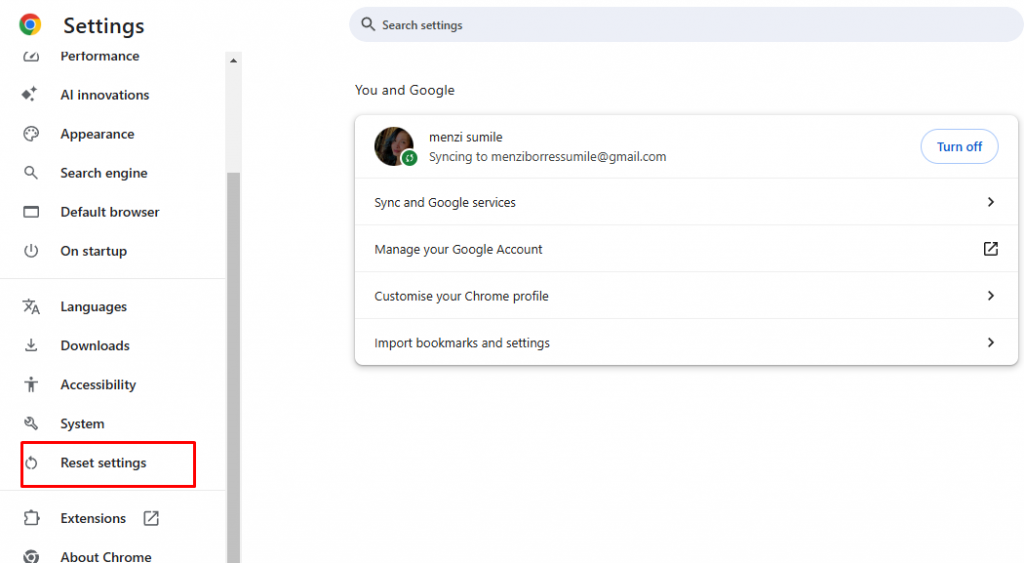Click the Chrome logo icon beside Settings
The width and height of the screenshot is (1024, 563).
tap(30, 25)
